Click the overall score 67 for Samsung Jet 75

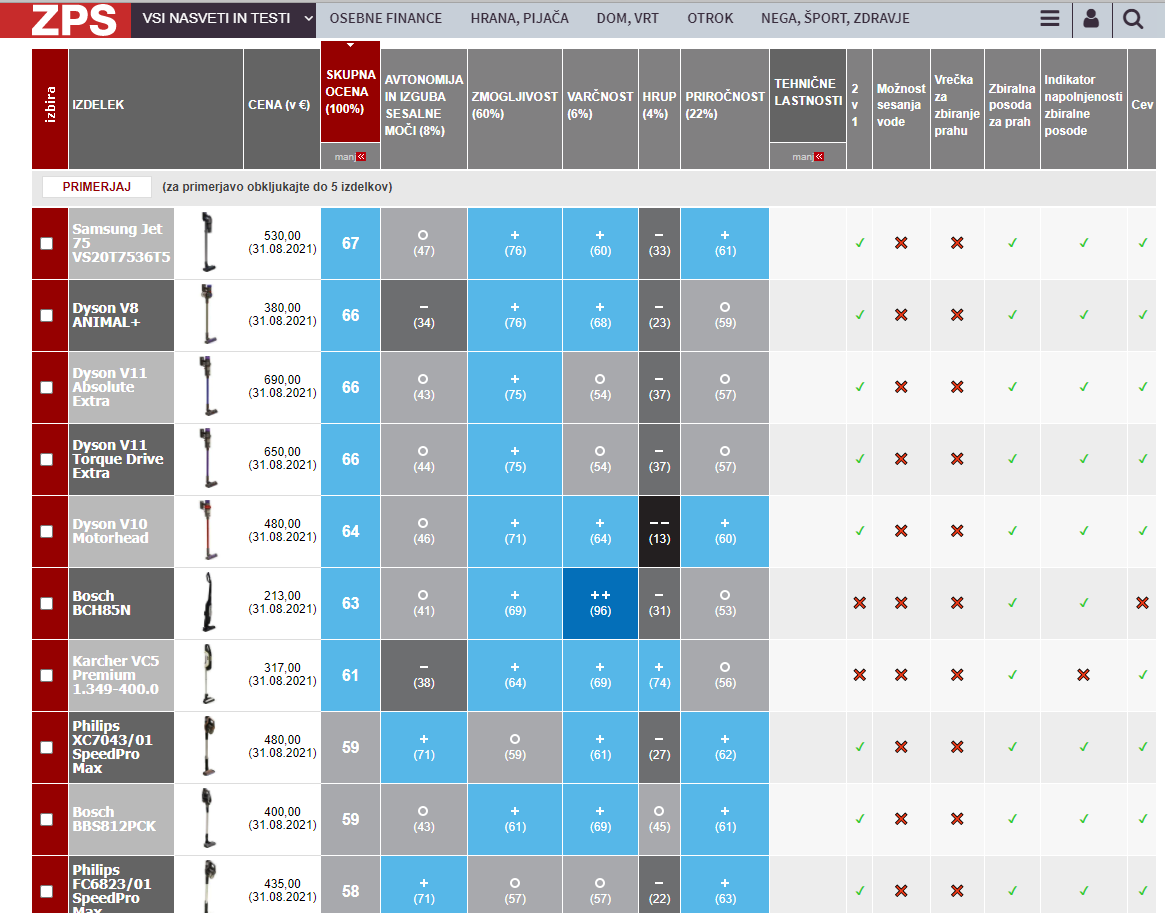click(x=350, y=244)
